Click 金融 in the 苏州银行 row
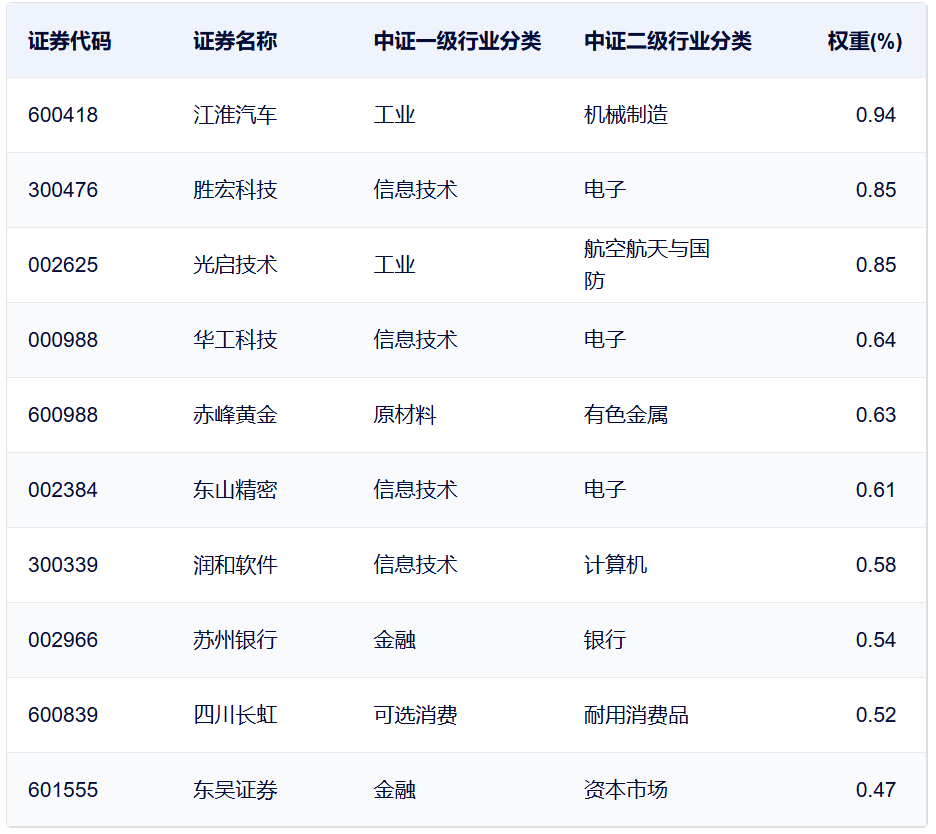 click(x=394, y=640)
